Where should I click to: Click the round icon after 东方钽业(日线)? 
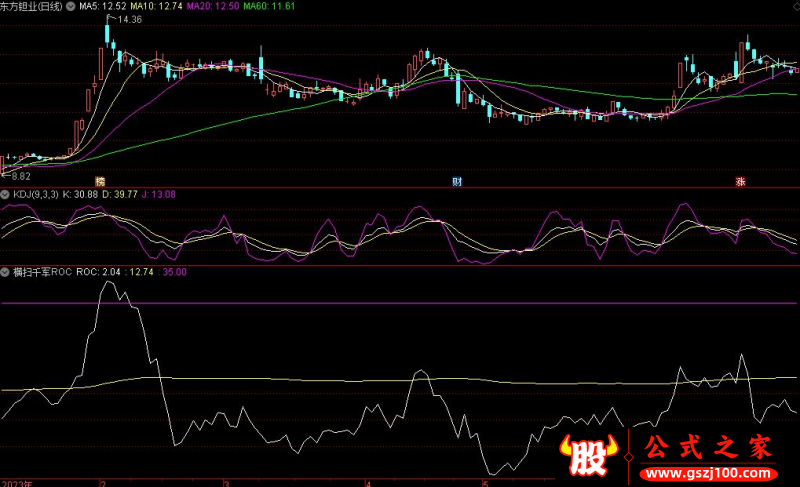[x=69, y=6]
